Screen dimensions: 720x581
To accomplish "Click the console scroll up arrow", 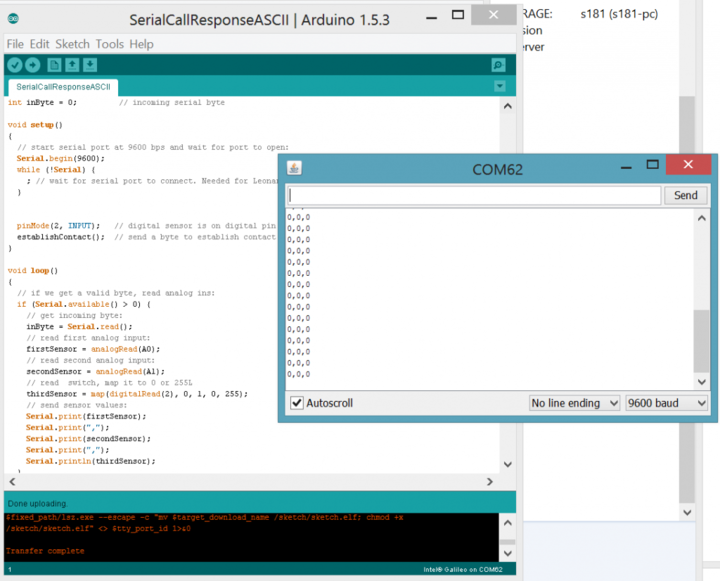I will click(x=508, y=523).
